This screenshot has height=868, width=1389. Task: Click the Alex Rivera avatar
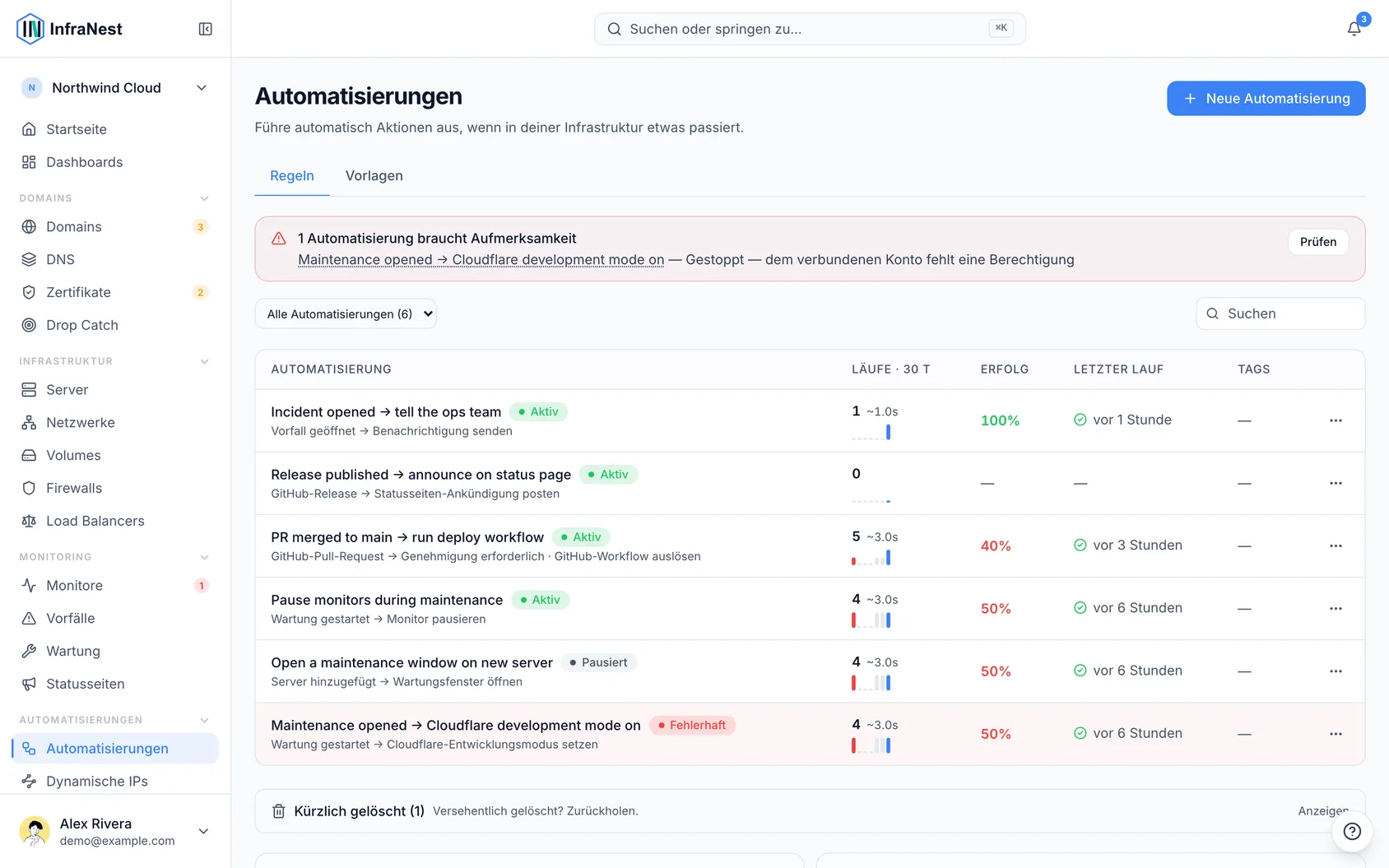pos(35,831)
